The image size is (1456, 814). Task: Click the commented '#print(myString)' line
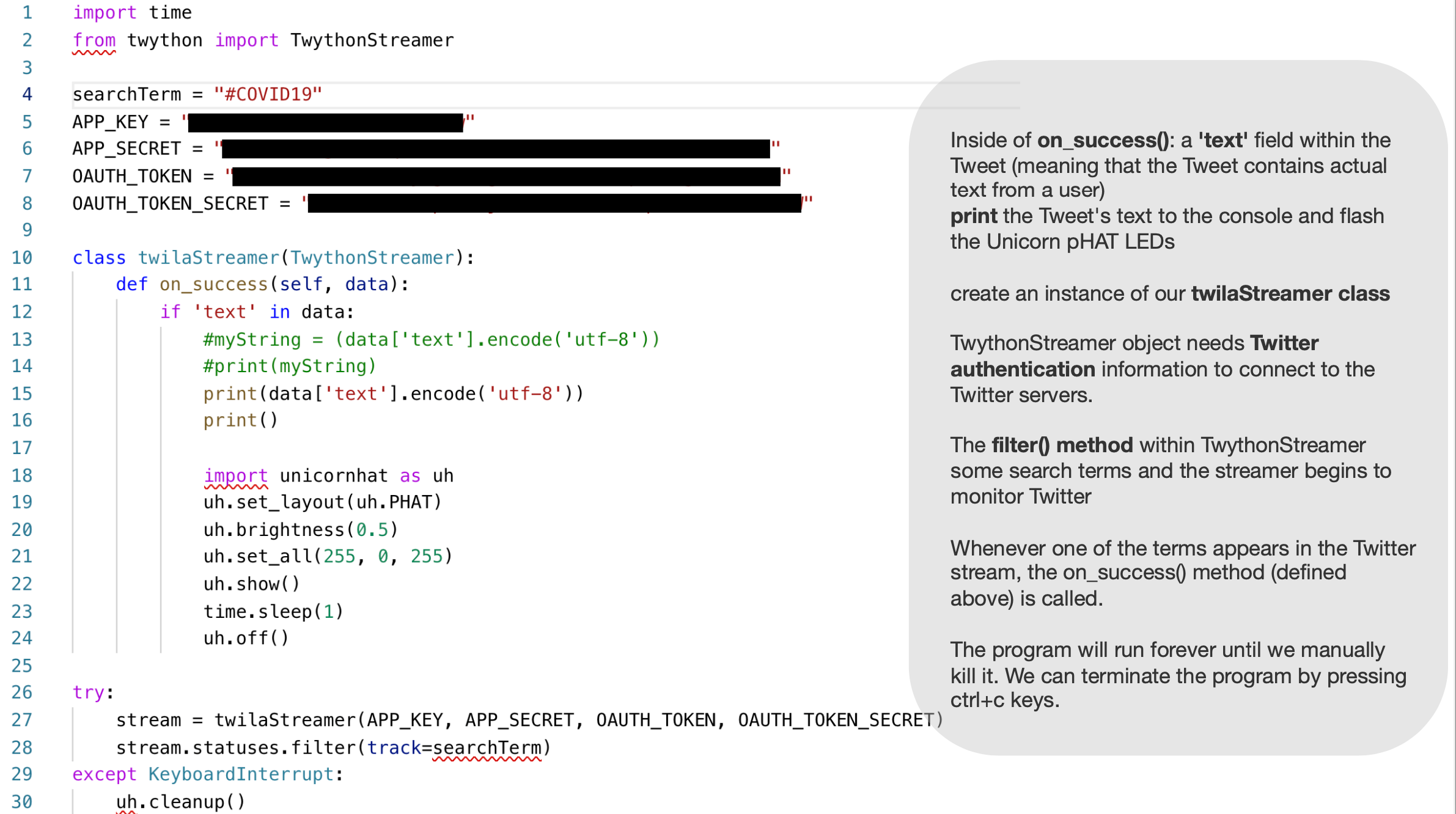pyautogui.click(x=289, y=366)
